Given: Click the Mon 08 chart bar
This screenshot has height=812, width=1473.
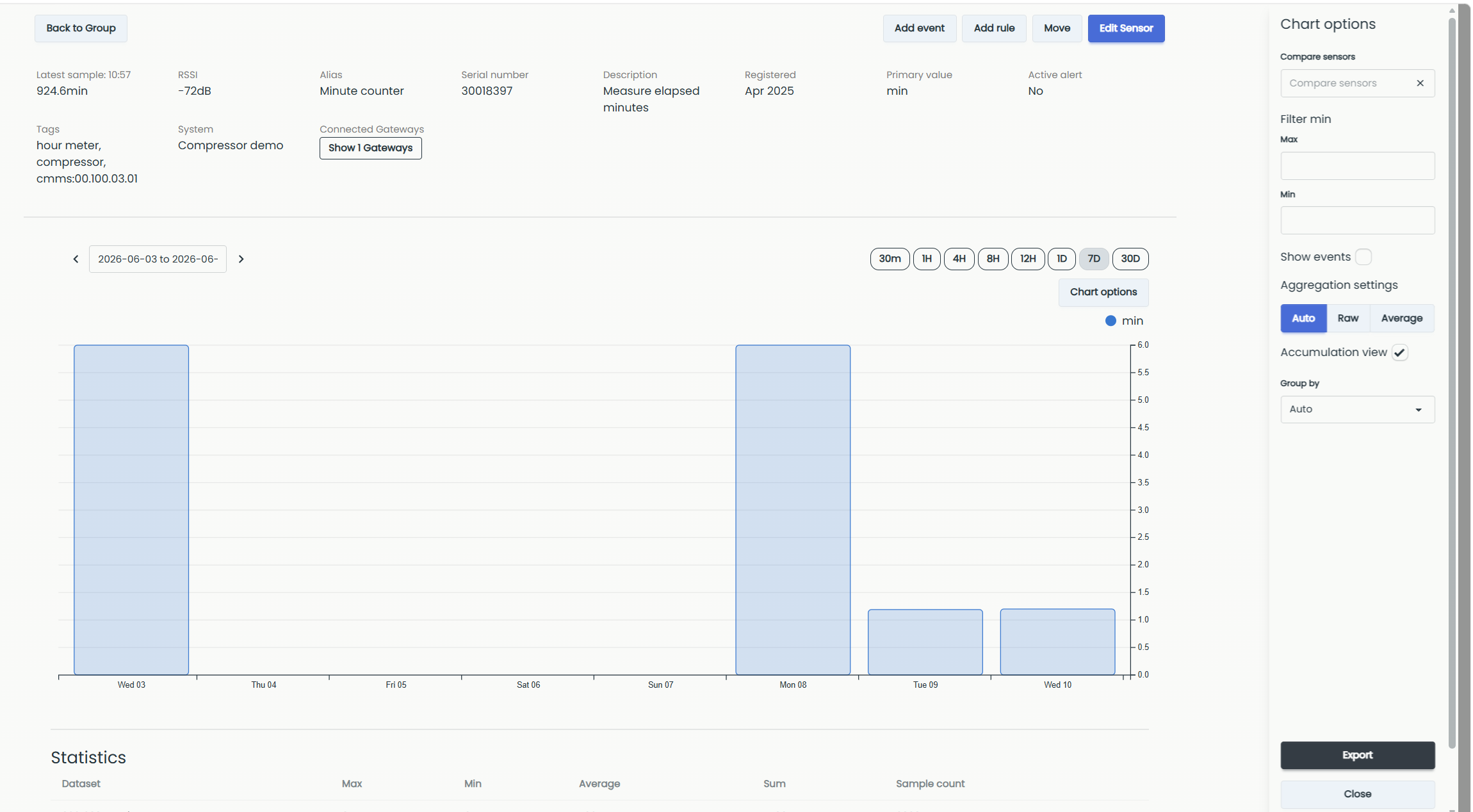Looking at the screenshot, I should click(793, 510).
